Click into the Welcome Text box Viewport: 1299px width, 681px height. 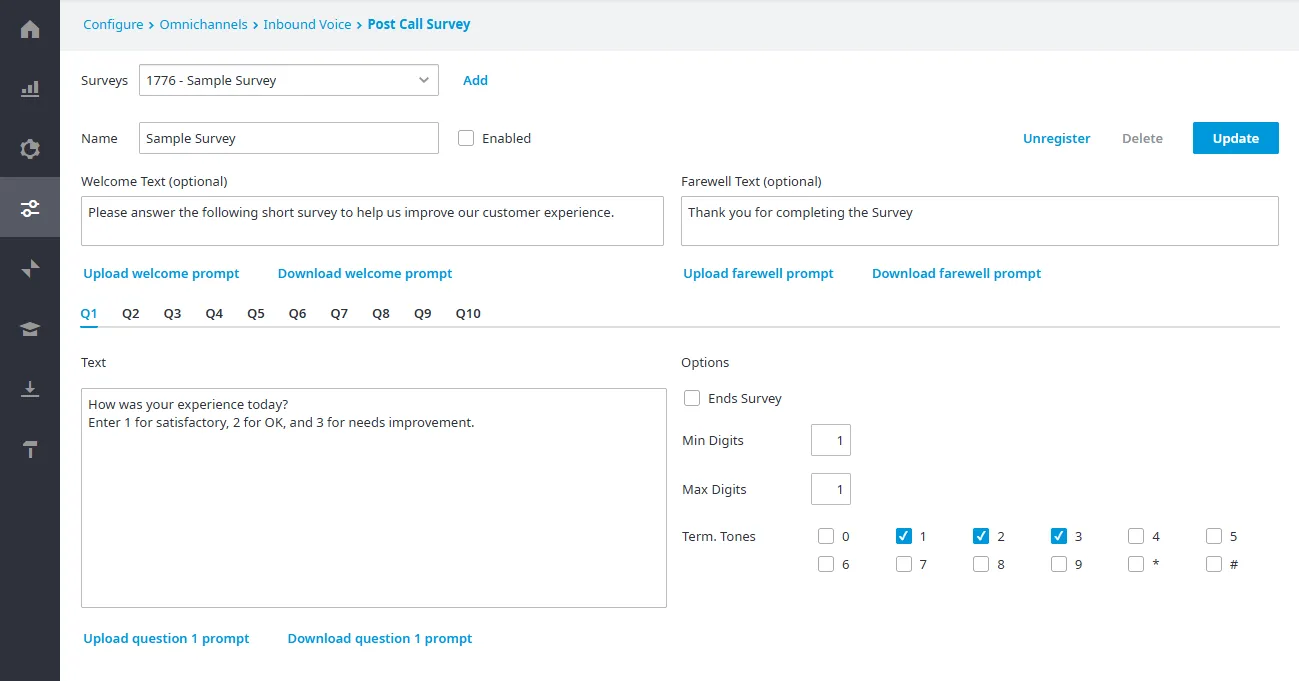point(372,221)
